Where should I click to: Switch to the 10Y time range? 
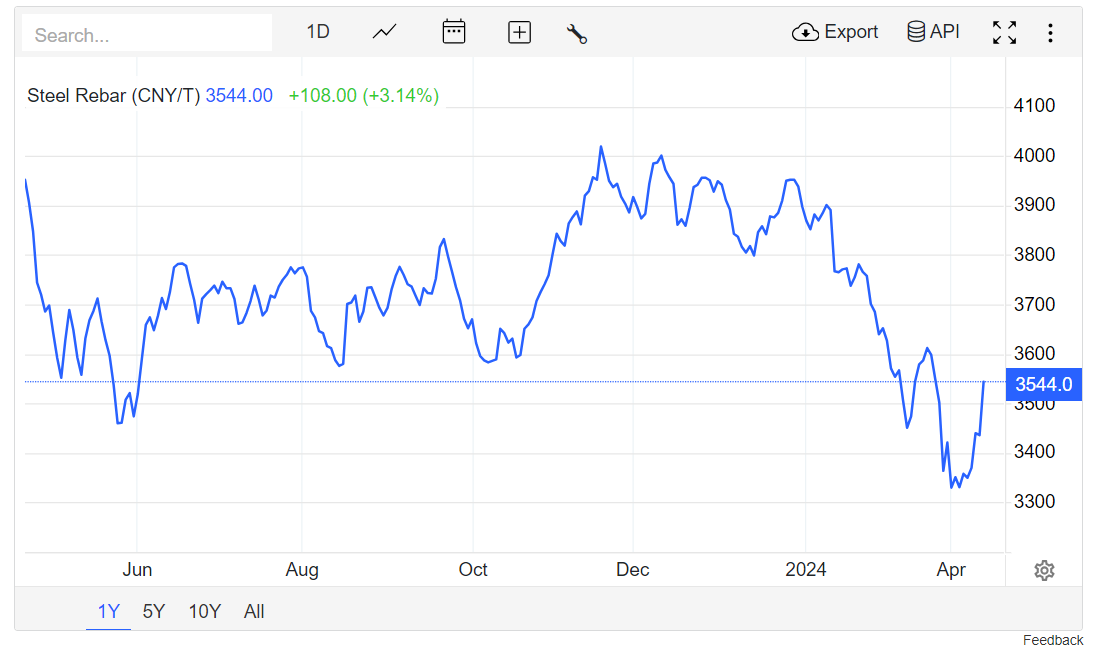click(204, 611)
